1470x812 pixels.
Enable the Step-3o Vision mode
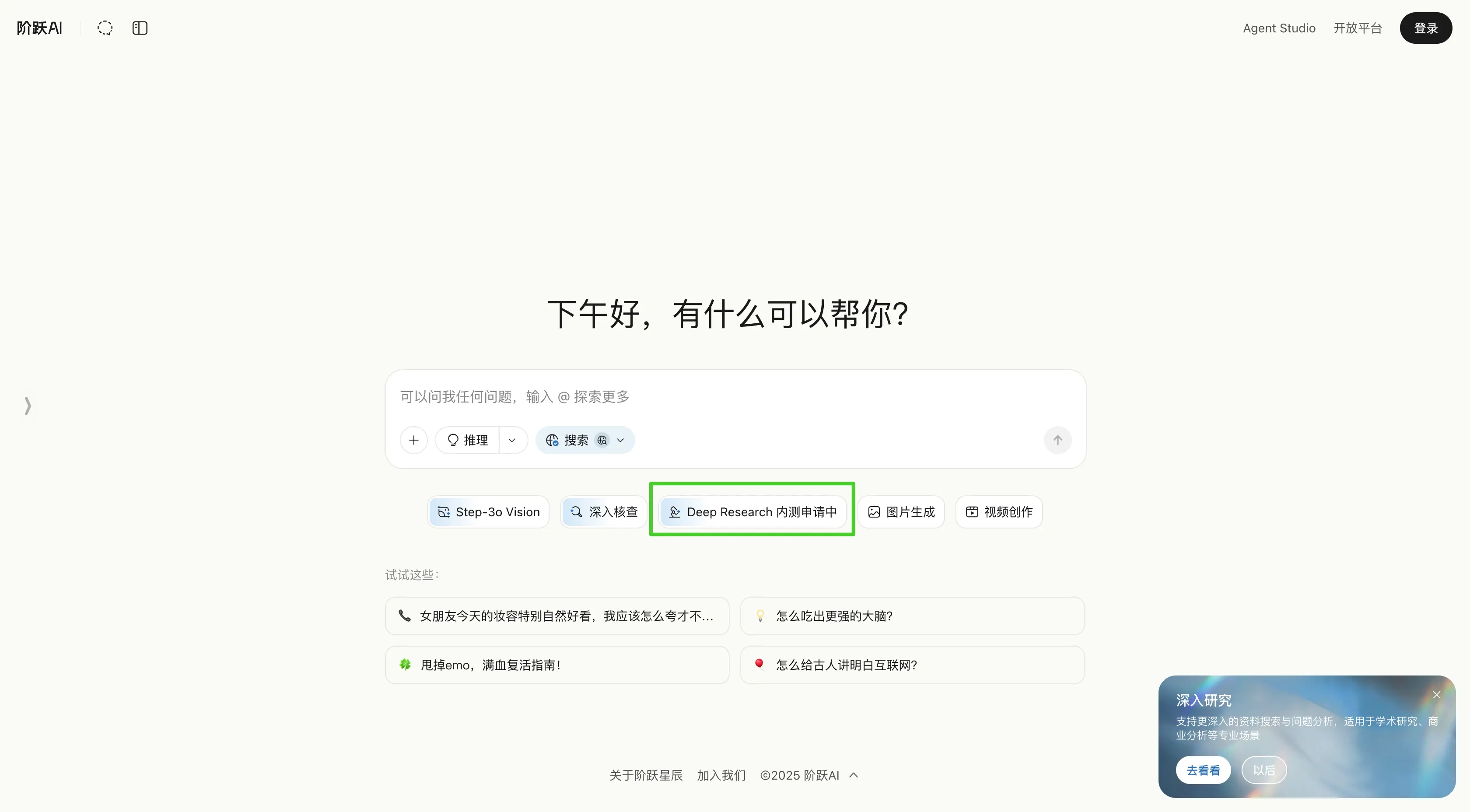point(488,512)
